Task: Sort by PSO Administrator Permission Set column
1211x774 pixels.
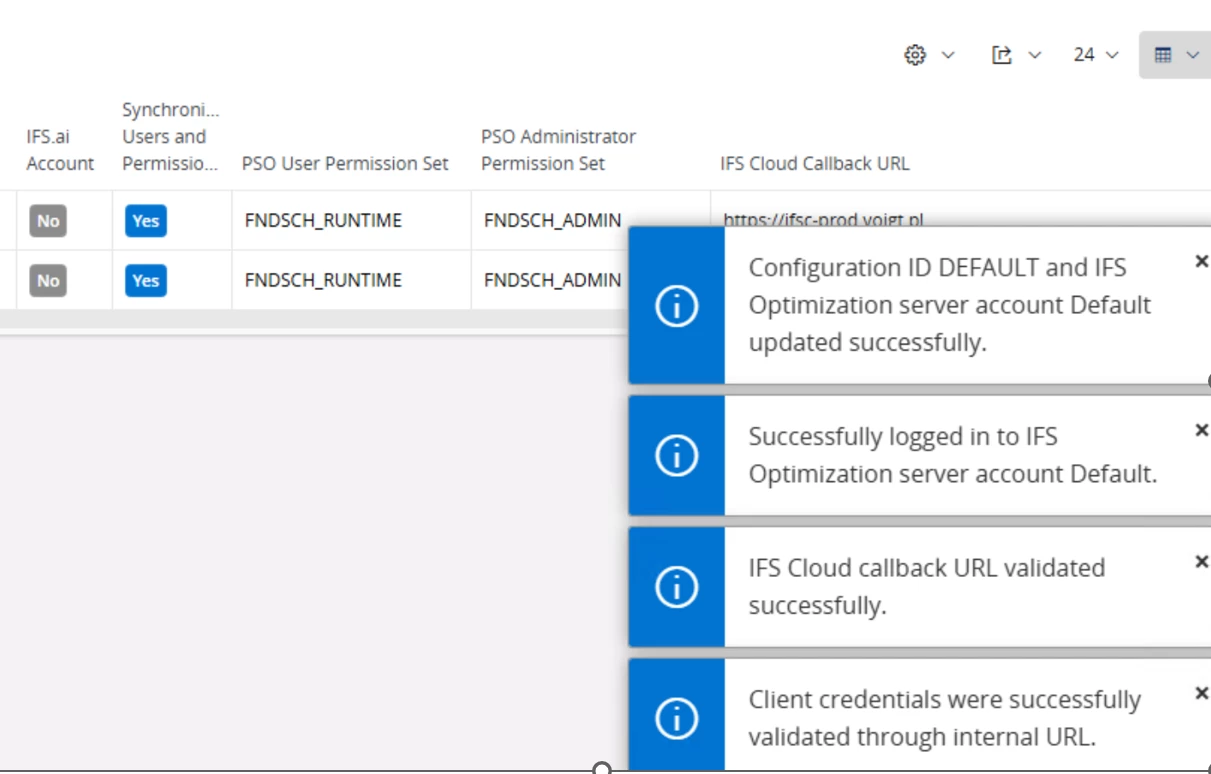Action: (x=558, y=150)
